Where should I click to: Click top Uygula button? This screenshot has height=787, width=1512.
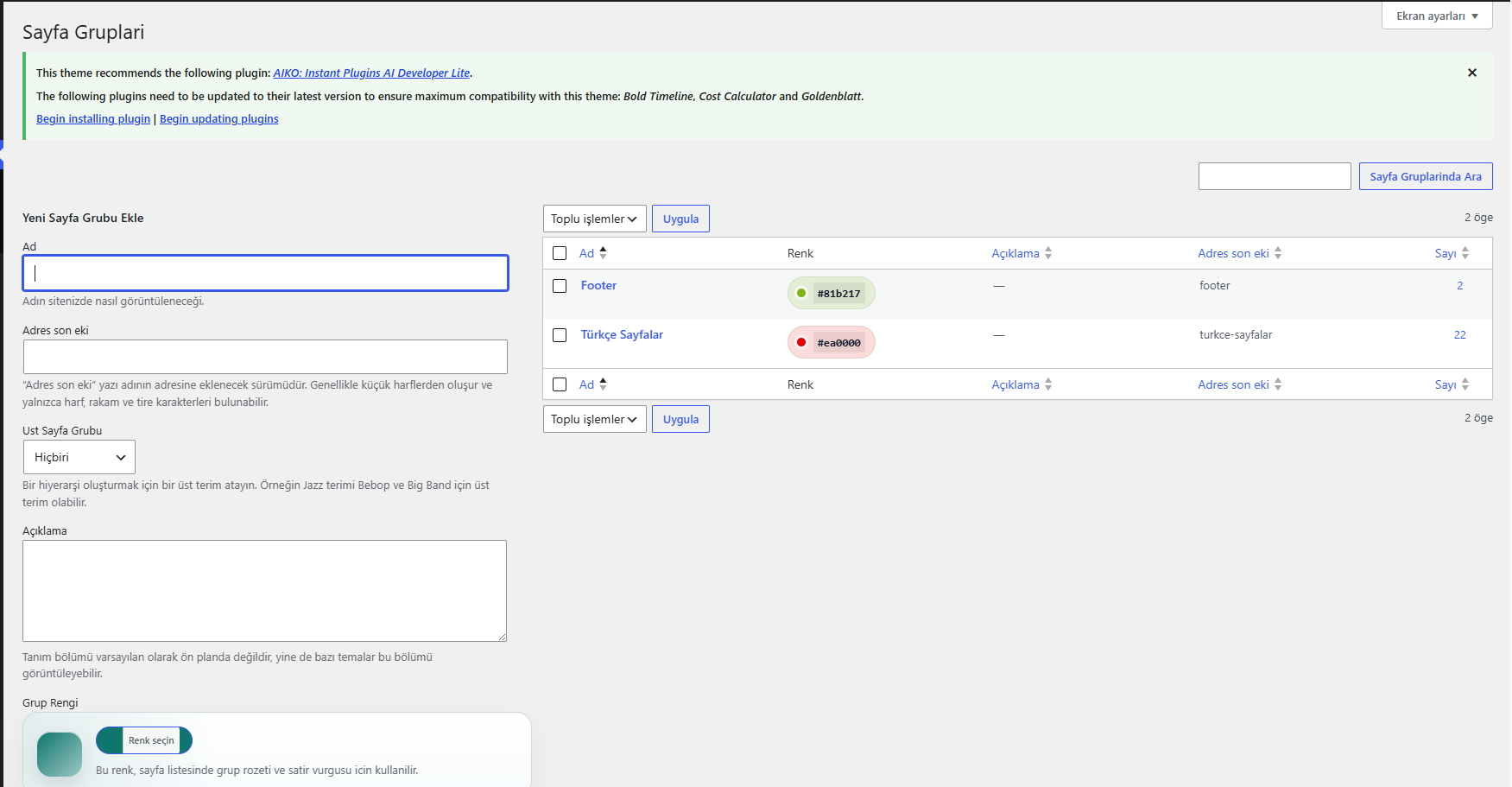coord(680,219)
